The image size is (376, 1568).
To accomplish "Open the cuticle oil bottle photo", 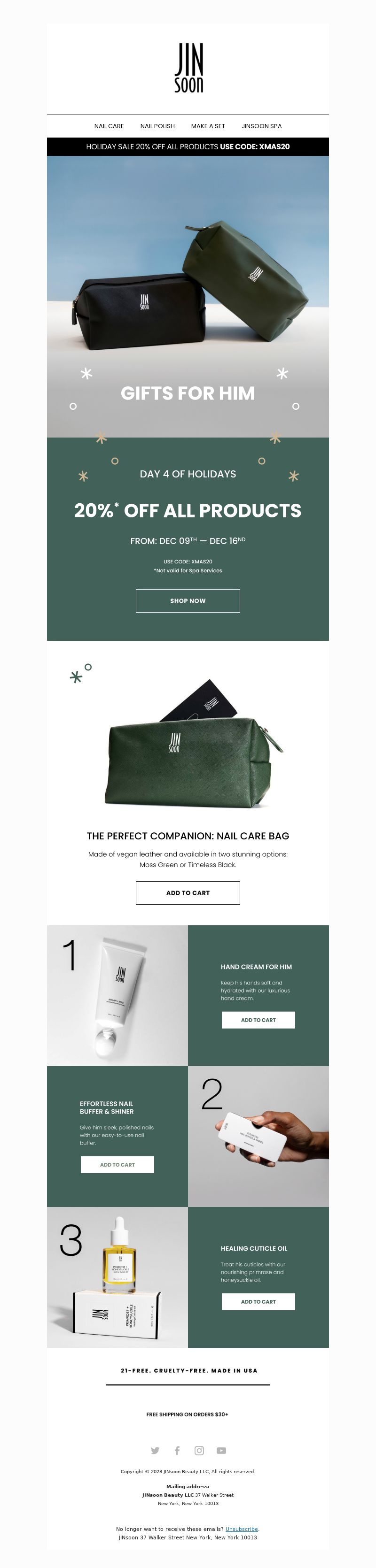I will [x=117, y=1278].
